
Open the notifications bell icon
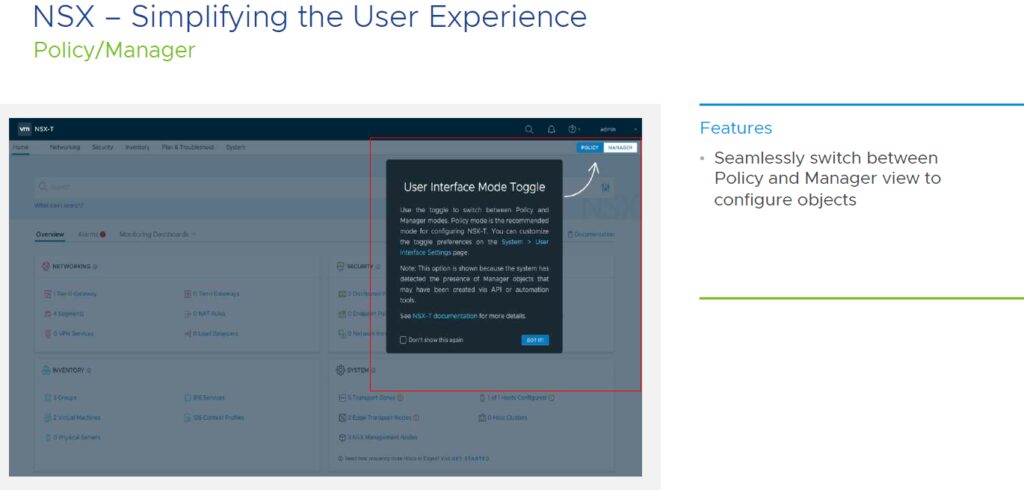(x=551, y=129)
